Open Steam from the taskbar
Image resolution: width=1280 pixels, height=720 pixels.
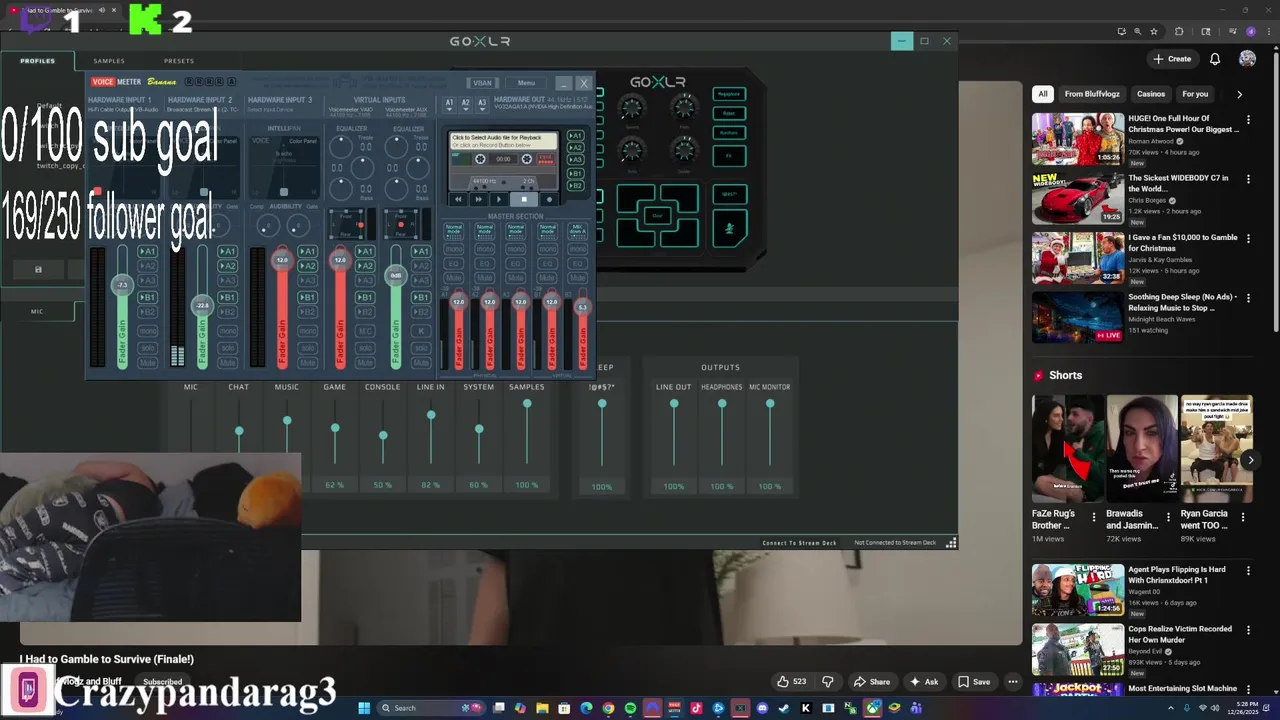pyautogui.click(x=784, y=708)
